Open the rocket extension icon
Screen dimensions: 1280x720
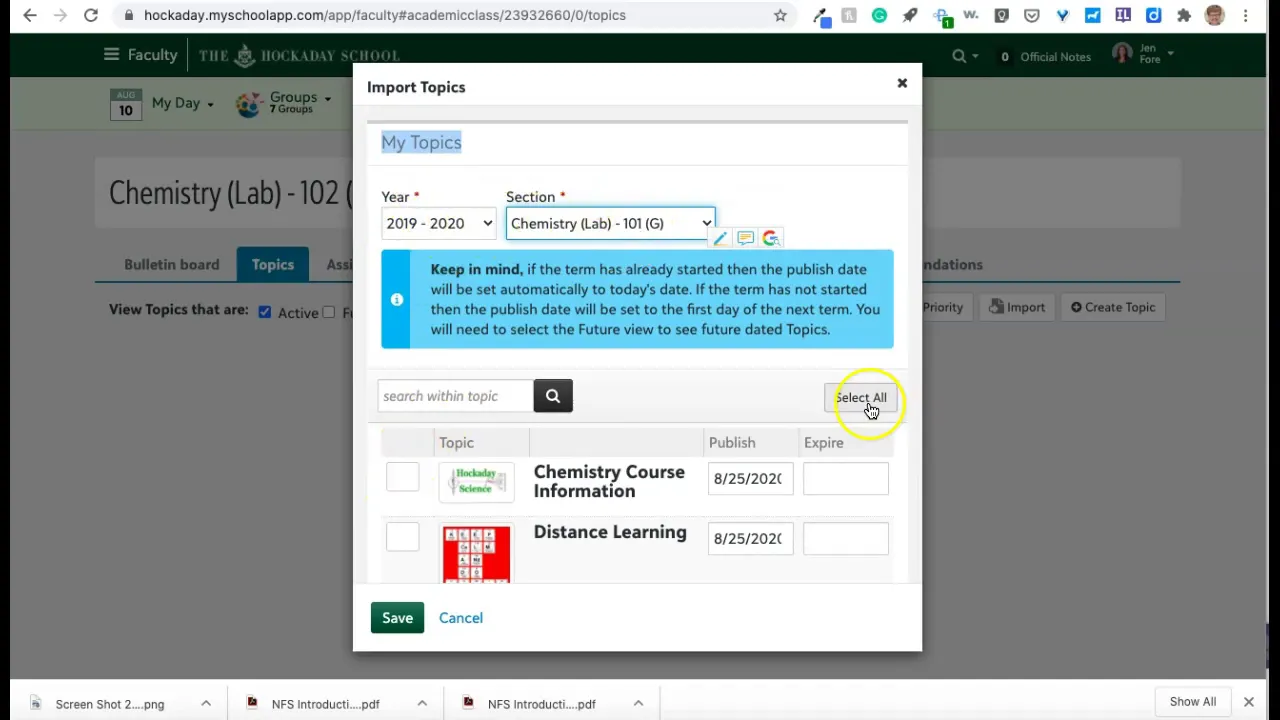[x=910, y=15]
